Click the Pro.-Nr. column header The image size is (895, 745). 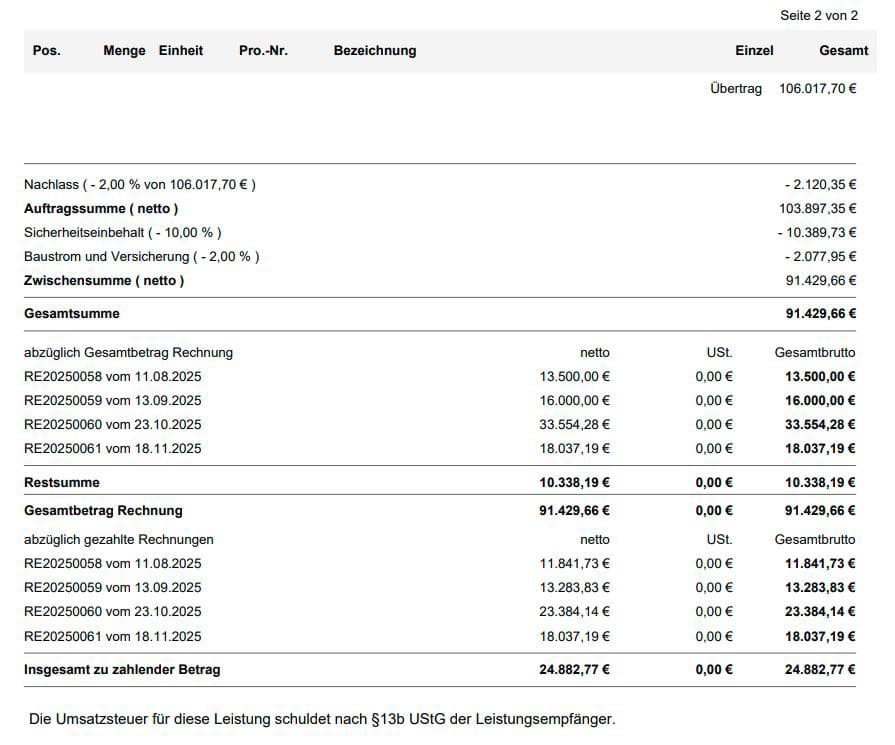pyautogui.click(x=263, y=51)
